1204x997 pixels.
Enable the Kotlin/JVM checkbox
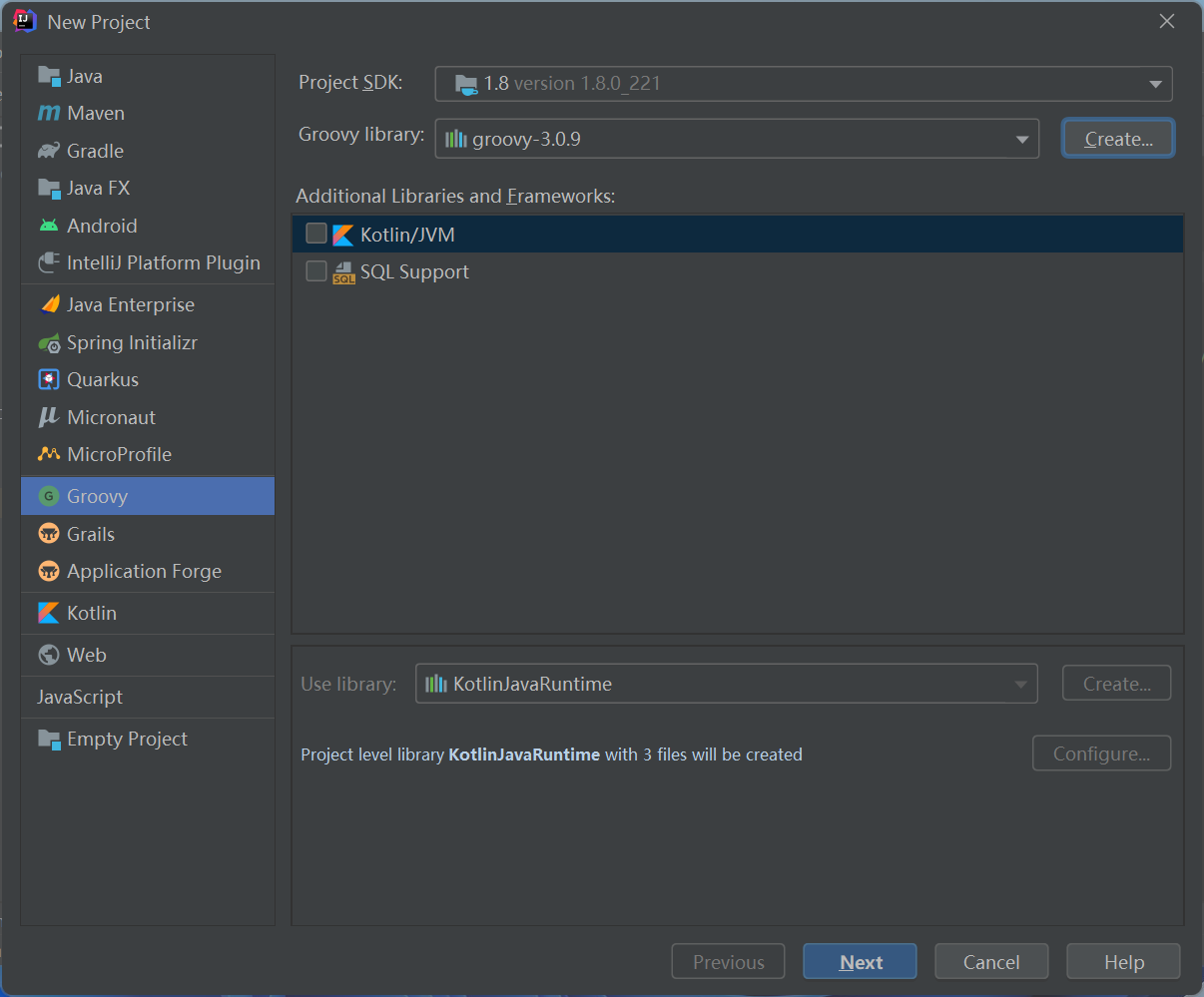(x=316, y=234)
